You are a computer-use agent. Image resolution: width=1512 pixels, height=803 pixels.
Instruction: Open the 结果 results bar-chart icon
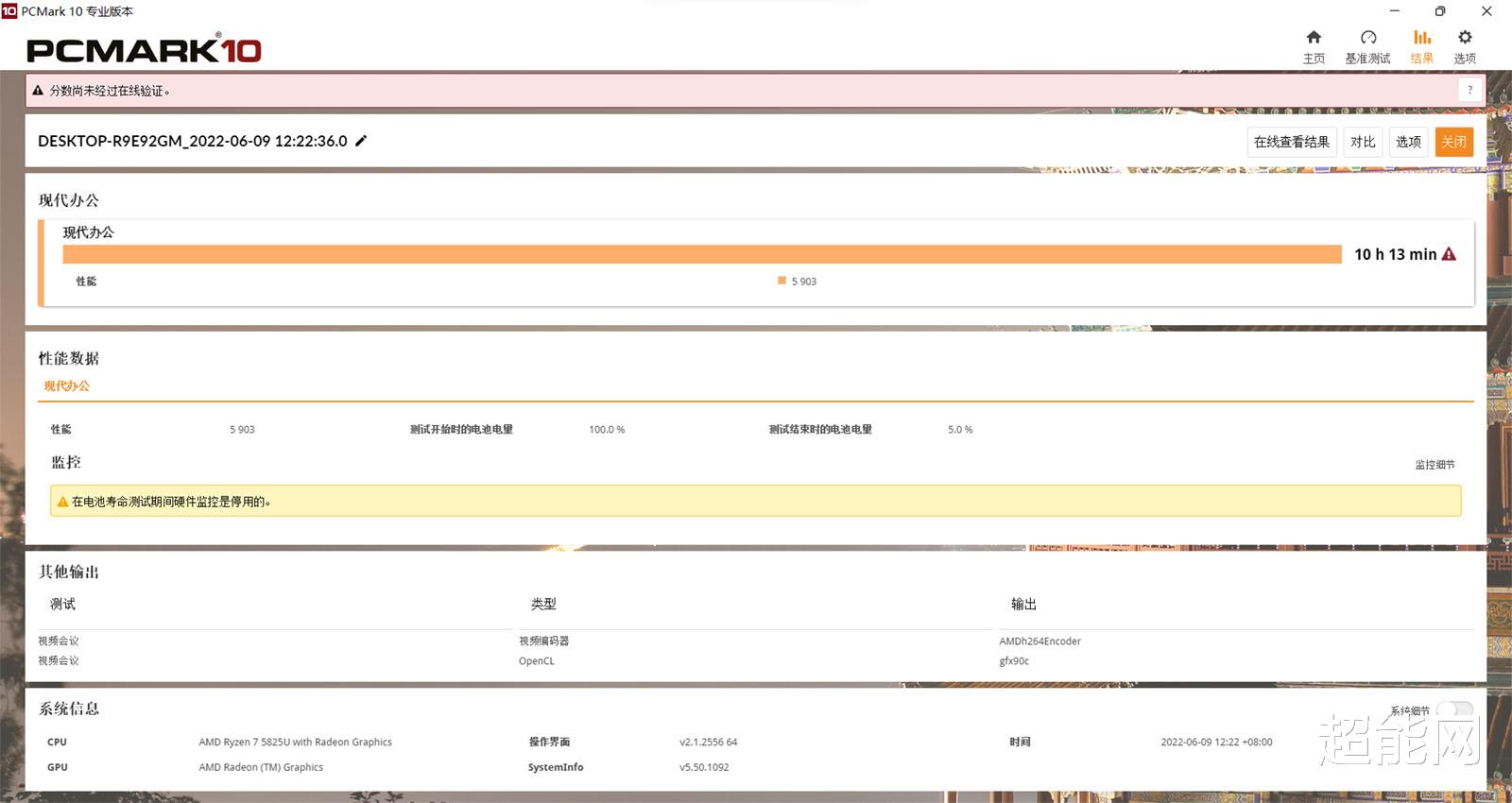tap(1422, 38)
